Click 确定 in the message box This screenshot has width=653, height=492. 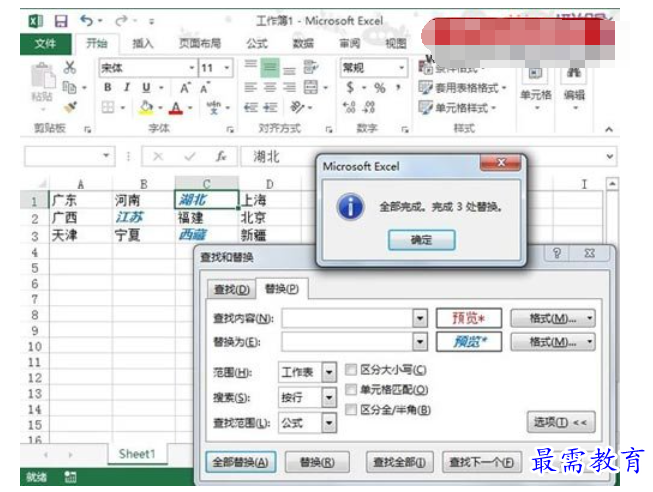(x=421, y=240)
